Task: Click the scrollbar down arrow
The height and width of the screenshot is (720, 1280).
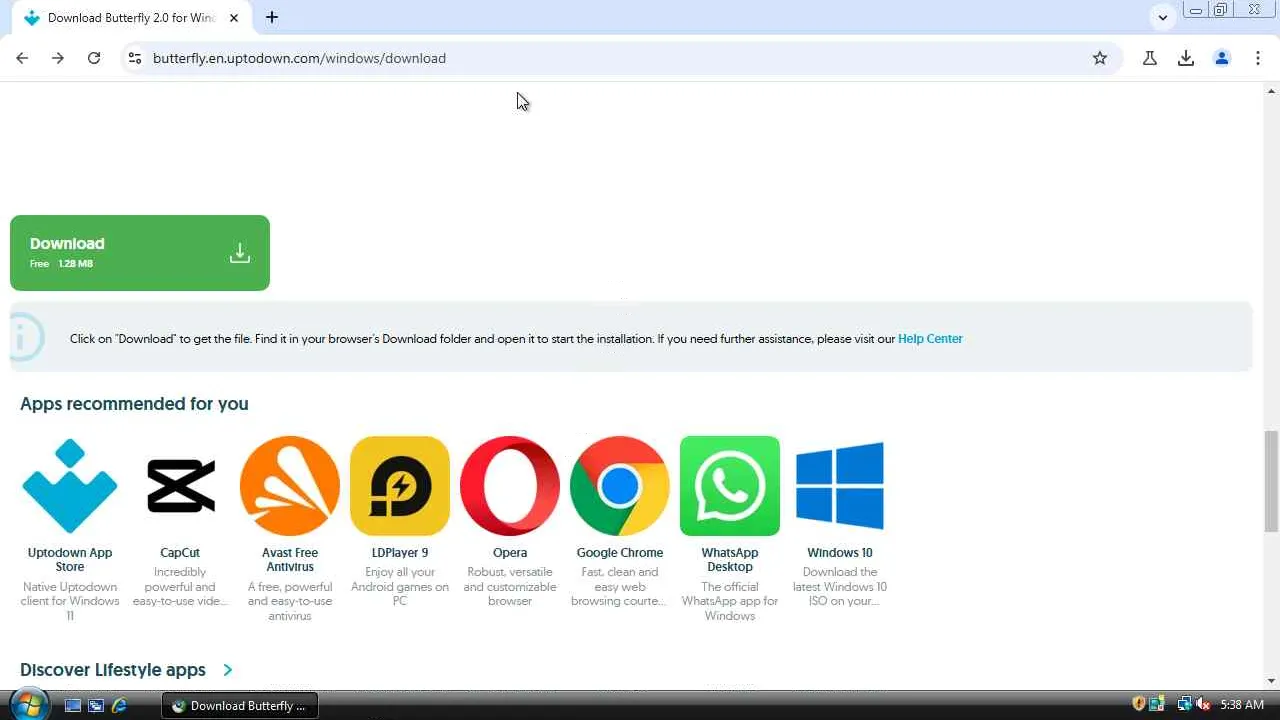Action: coord(1271,681)
